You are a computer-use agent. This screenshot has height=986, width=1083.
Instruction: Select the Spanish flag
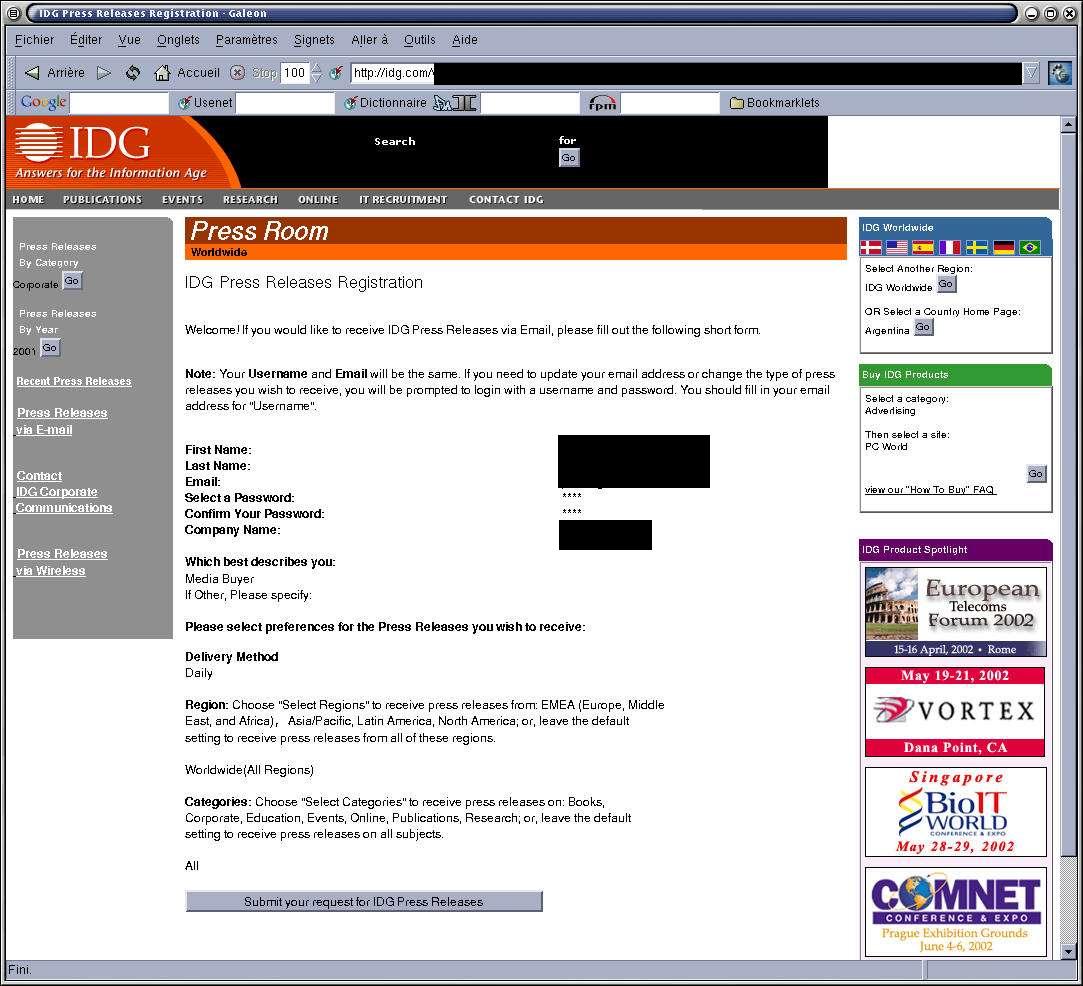[x=923, y=247]
